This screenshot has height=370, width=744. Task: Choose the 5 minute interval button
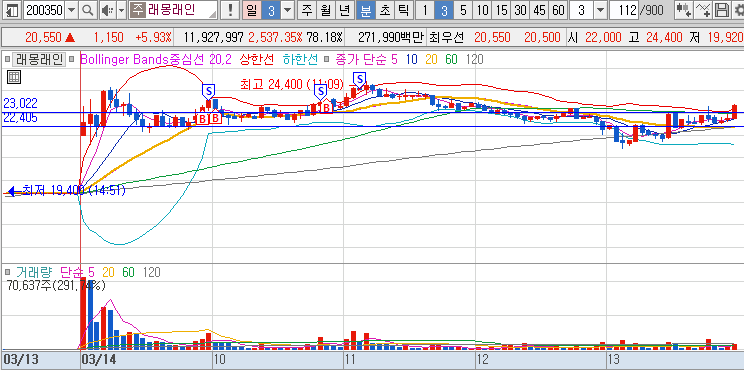coord(463,10)
